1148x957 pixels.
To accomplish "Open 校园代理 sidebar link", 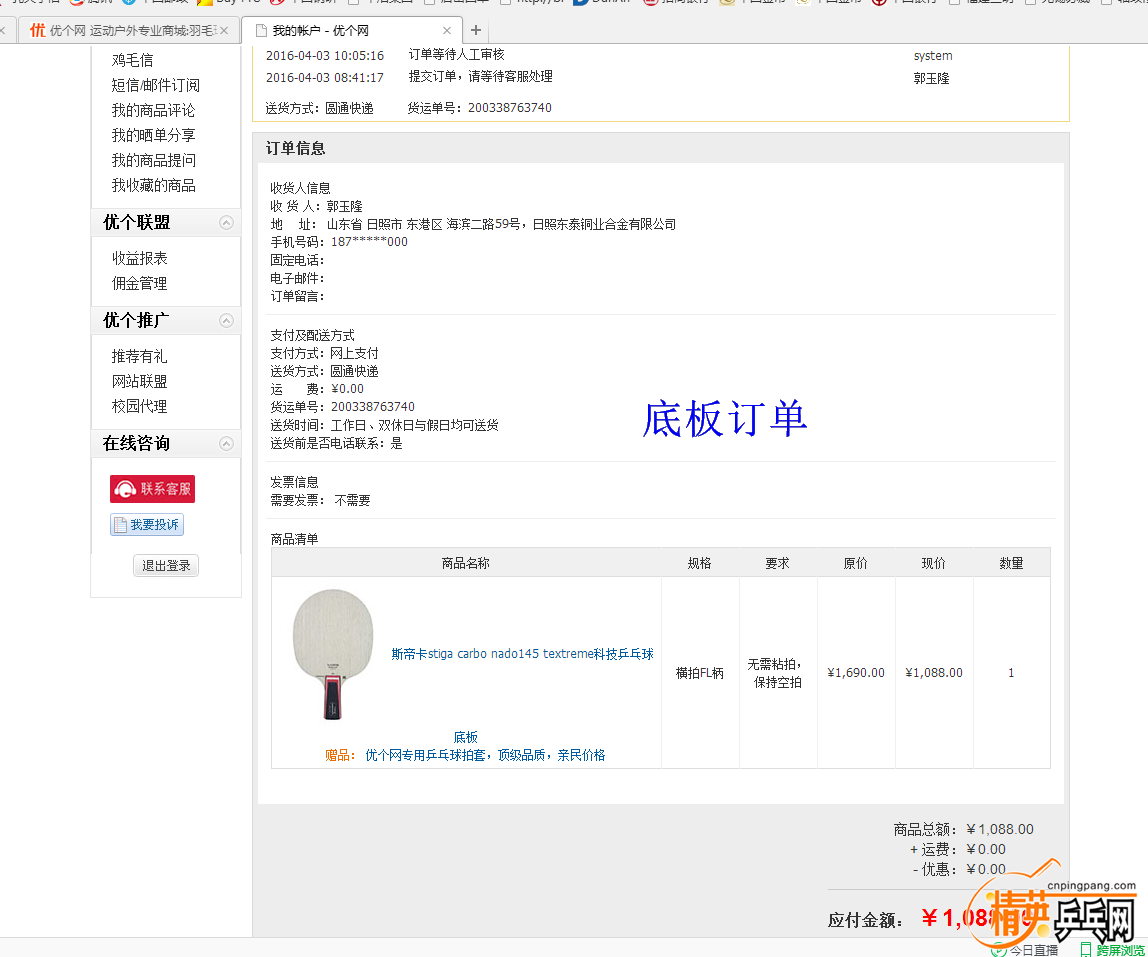I will 139,406.
